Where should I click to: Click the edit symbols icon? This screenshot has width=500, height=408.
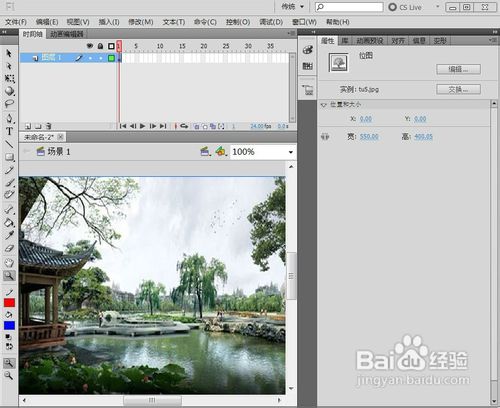click(220, 152)
